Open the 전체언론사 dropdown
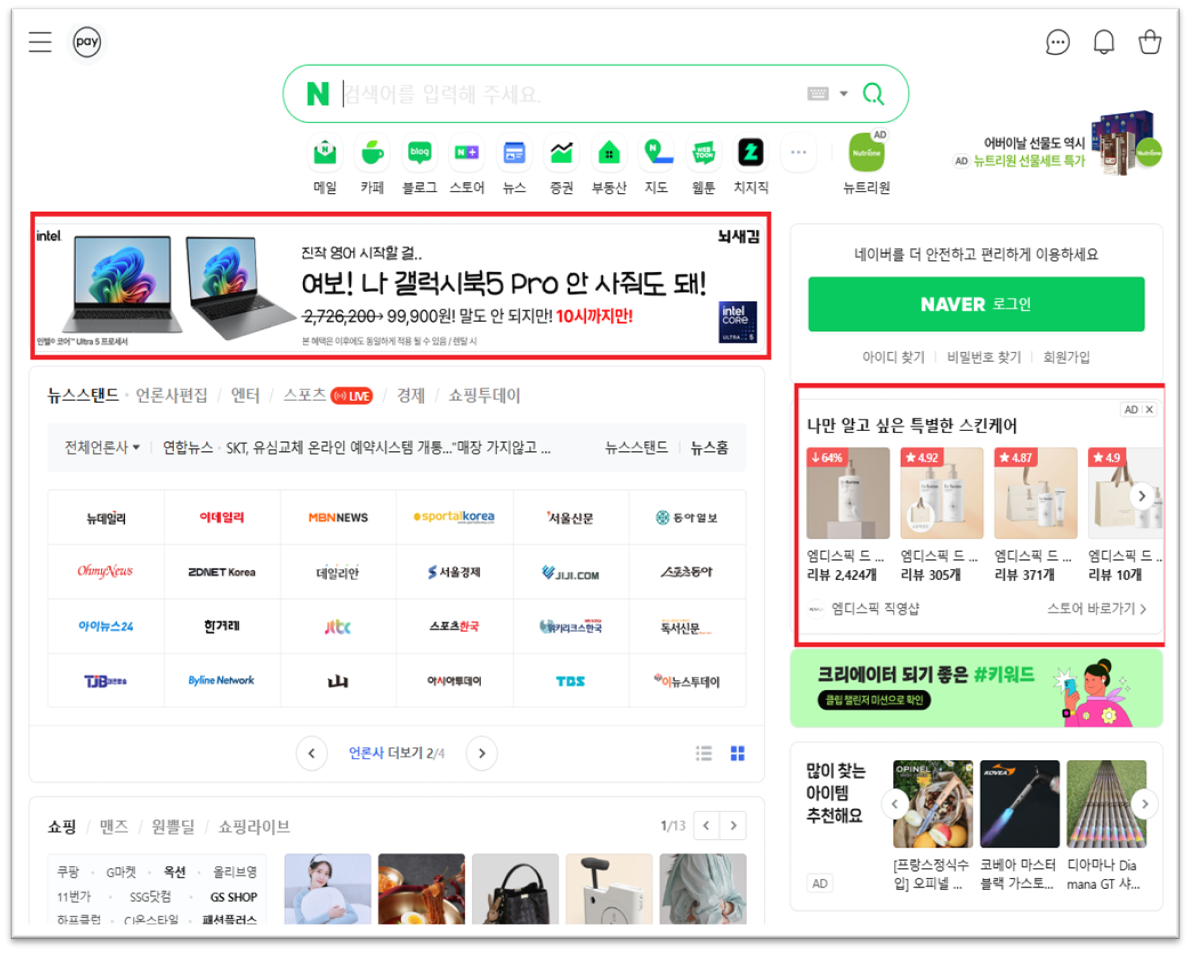Viewport: 1190px width, 953px height. [102, 448]
